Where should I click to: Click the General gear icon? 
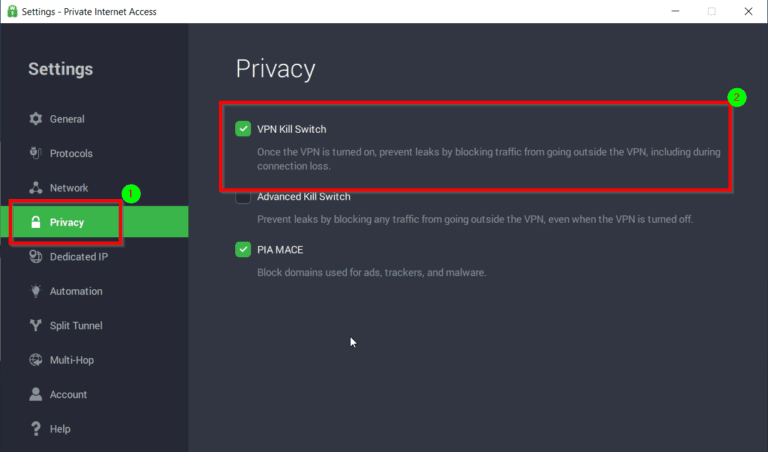[35, 119]
